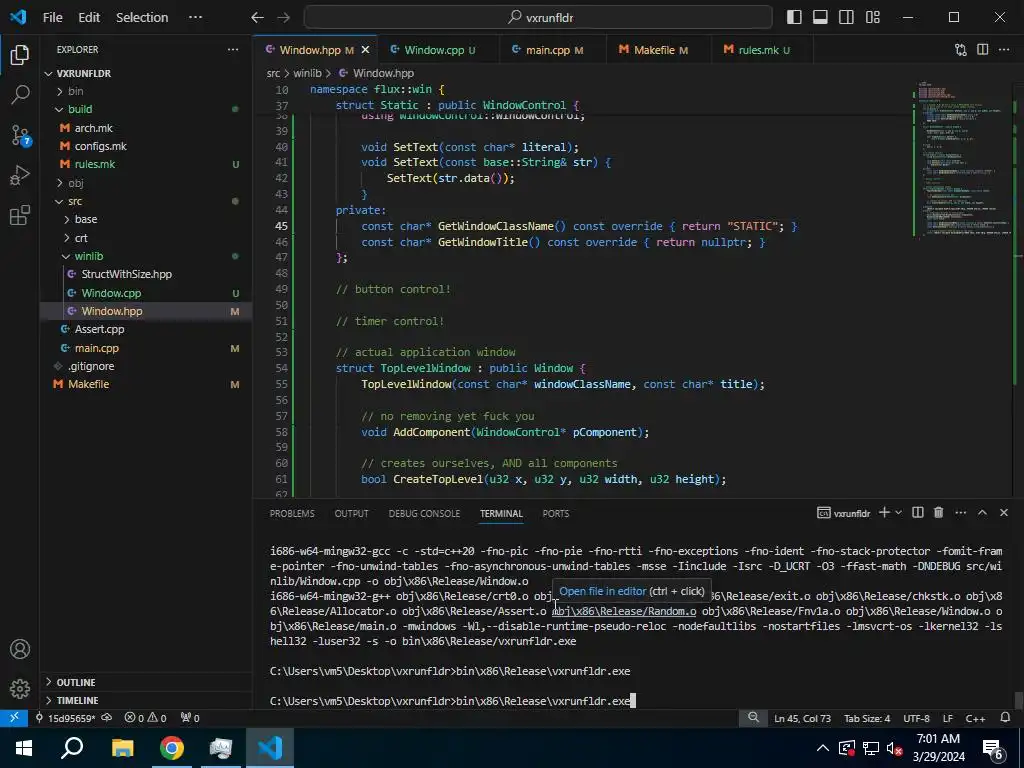Open editor More Actions ellipsis
Image resolution: width=1024 pixels, height=768 pixels.
pyautogui.click(x=1004, y=50)
